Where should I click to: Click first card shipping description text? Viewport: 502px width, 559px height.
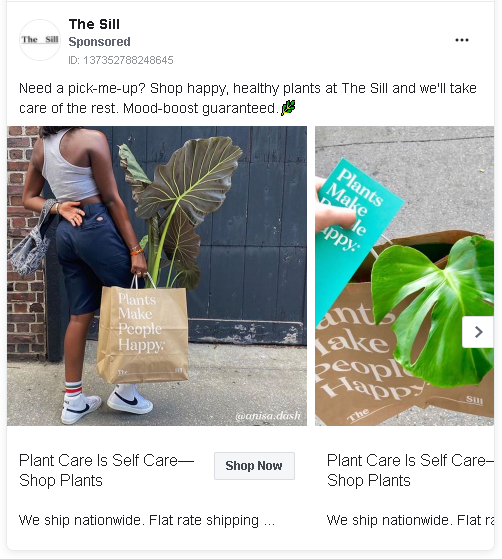pos(147,520)
